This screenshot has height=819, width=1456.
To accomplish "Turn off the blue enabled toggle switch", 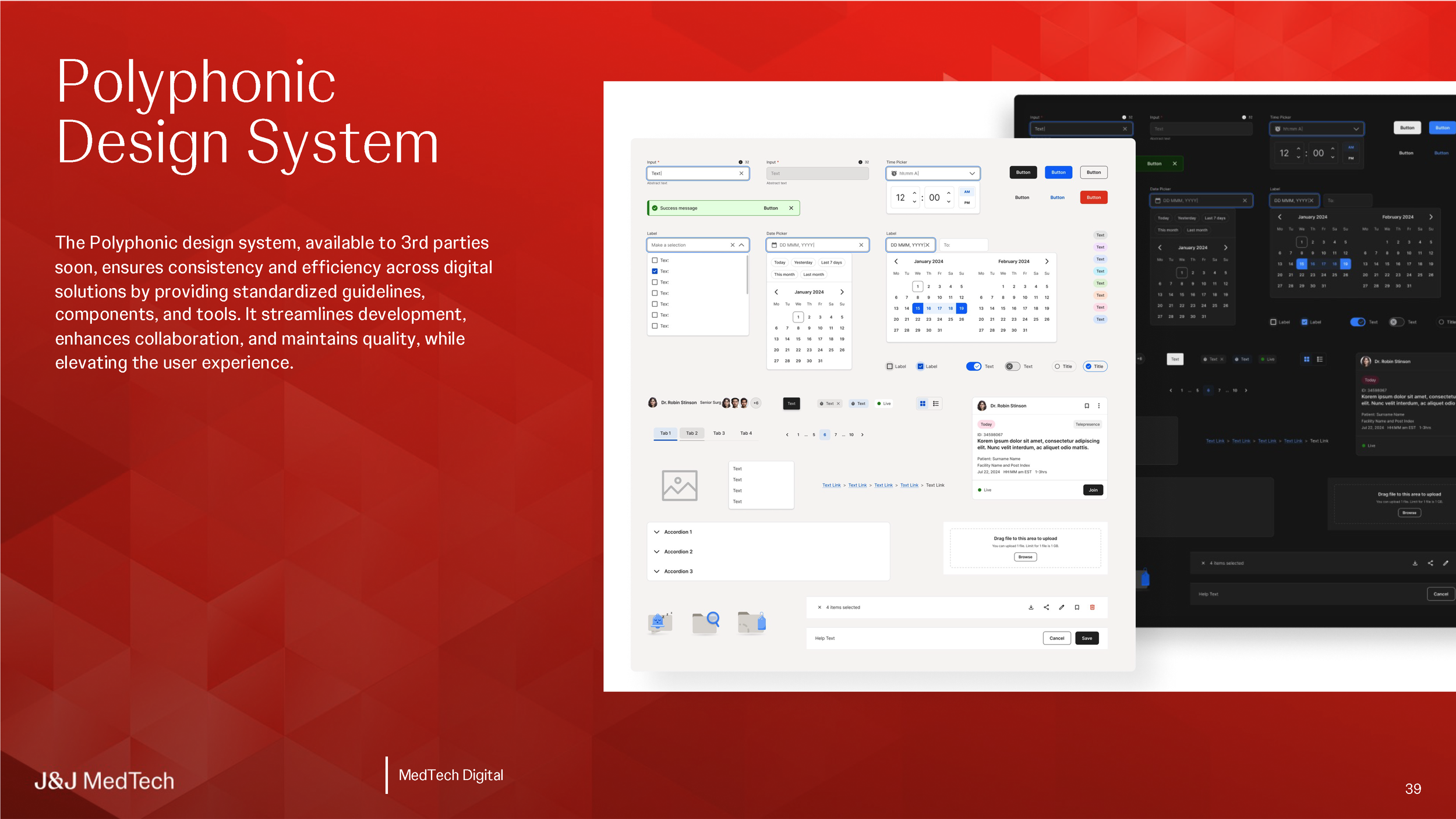I will 974,366.
